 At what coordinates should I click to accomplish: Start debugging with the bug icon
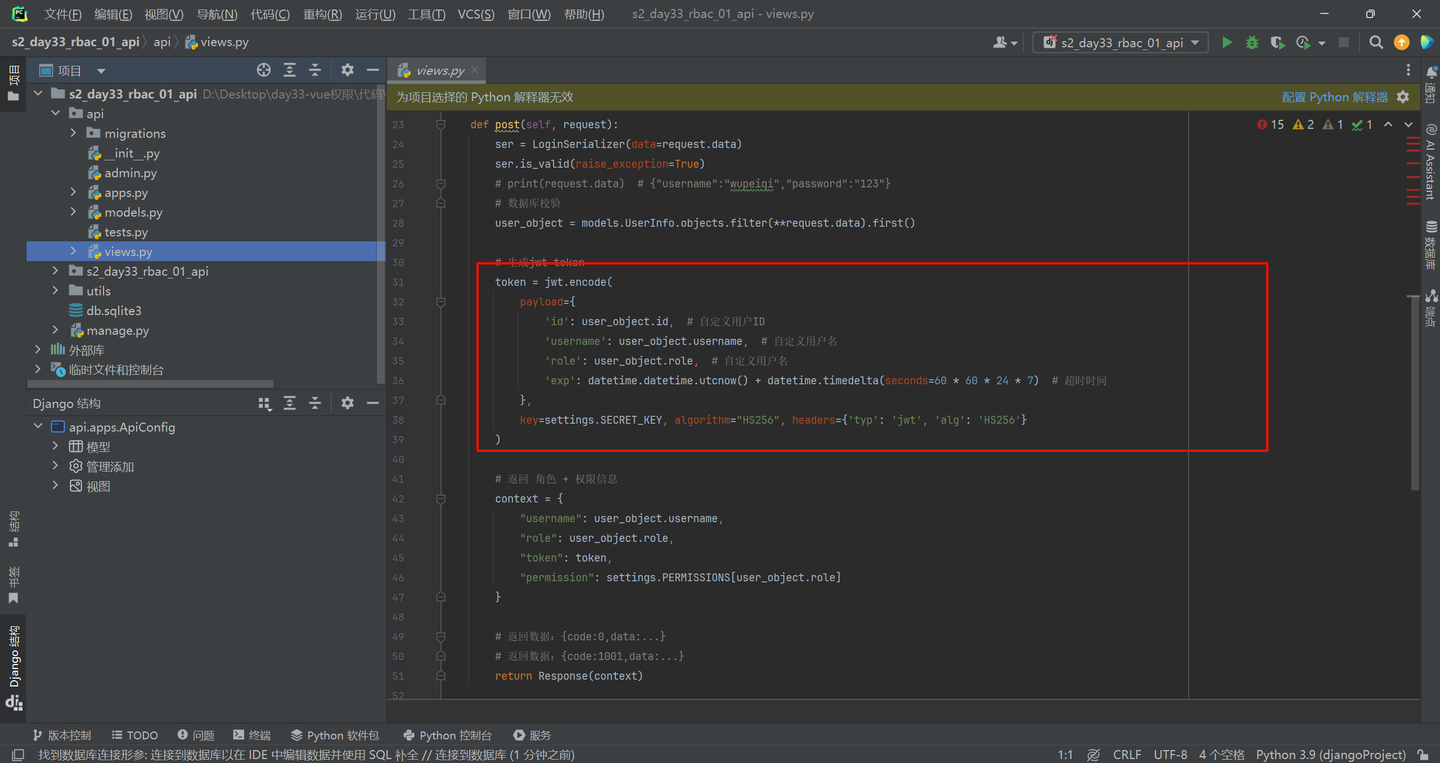[x=1252, y=43]
